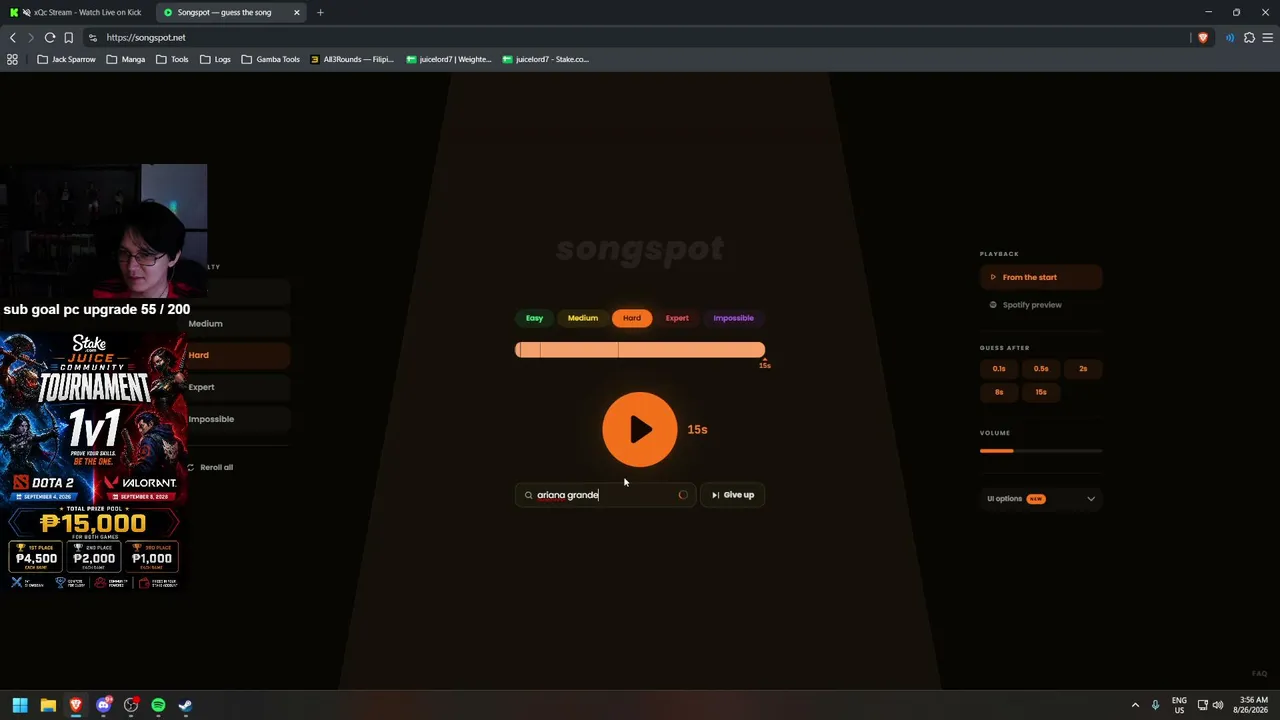The height and width of the screenshot is (720, 1280).
Task: Set guess after to 2s
Action: 1083,369
